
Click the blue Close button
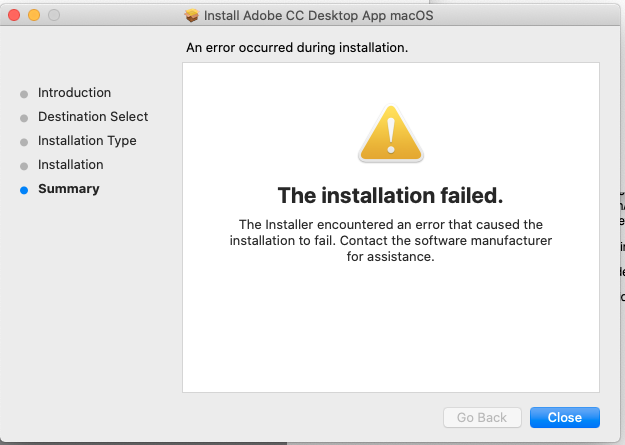click(x=564, y=417)
